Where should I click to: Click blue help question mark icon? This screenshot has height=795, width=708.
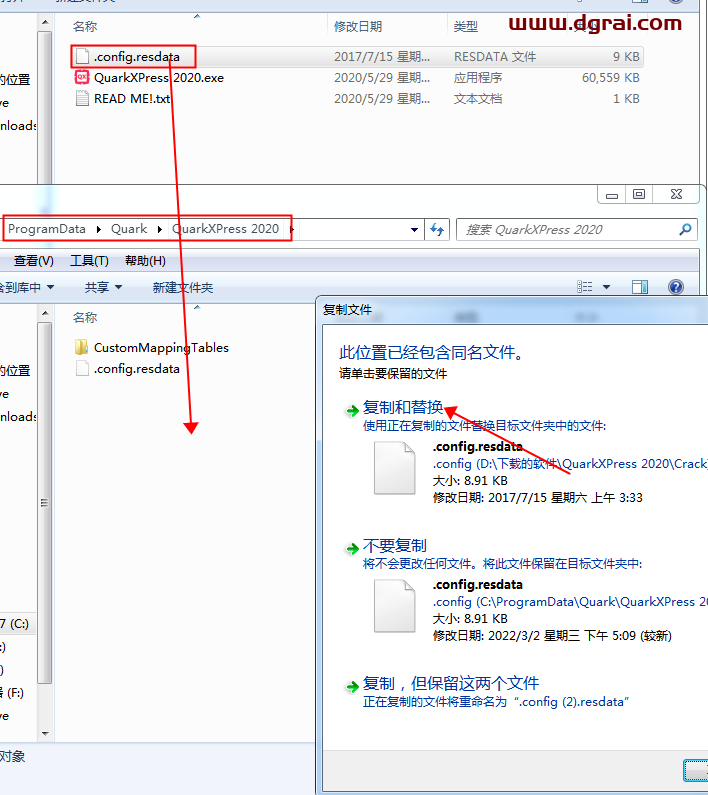(x=676, y=287)
